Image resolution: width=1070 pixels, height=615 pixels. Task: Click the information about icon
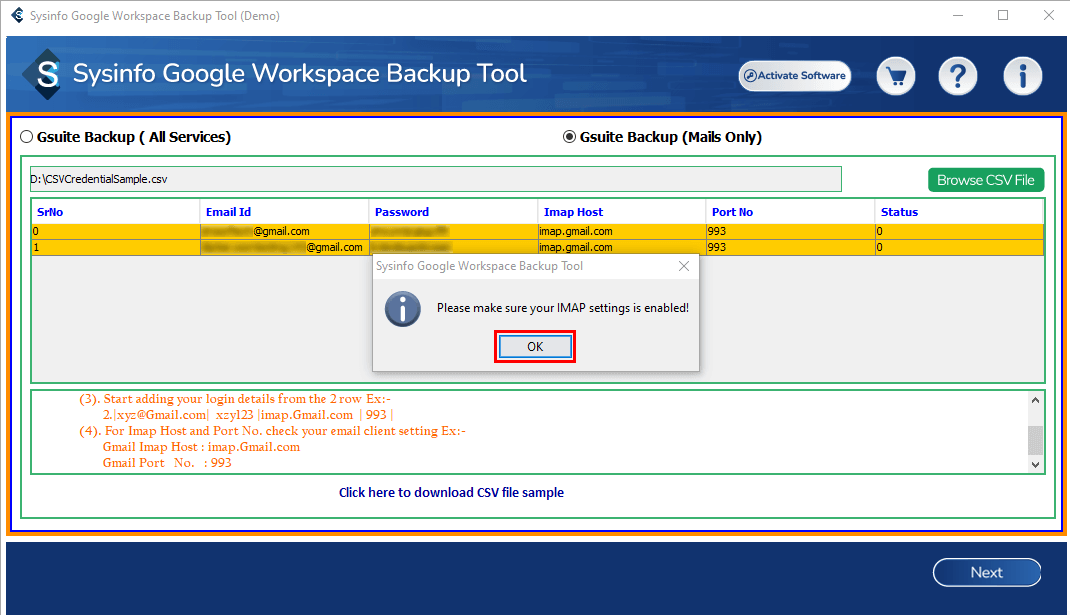(x=1023, y=76)
